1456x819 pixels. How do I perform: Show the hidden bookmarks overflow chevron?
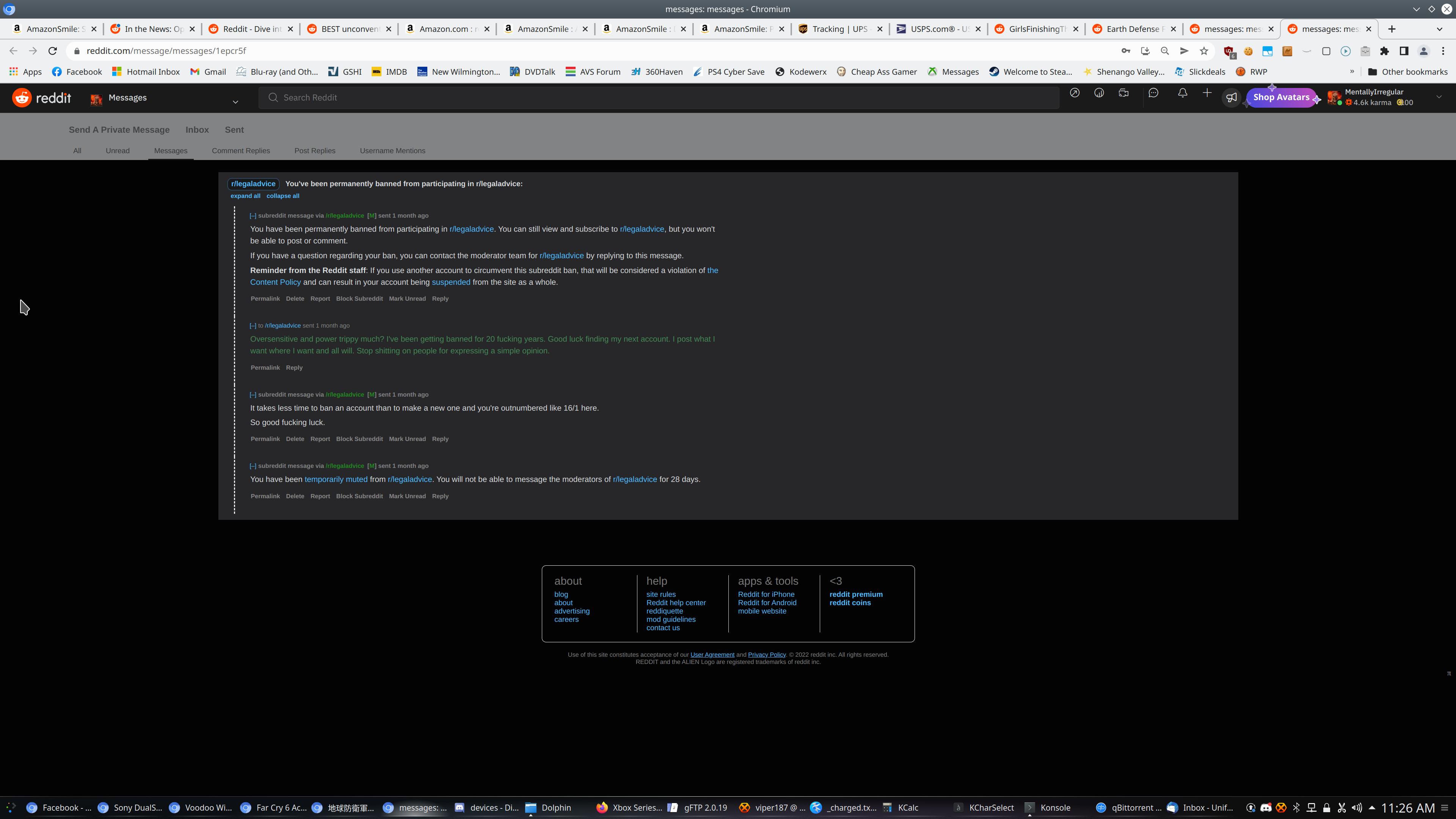(1352, 72)
